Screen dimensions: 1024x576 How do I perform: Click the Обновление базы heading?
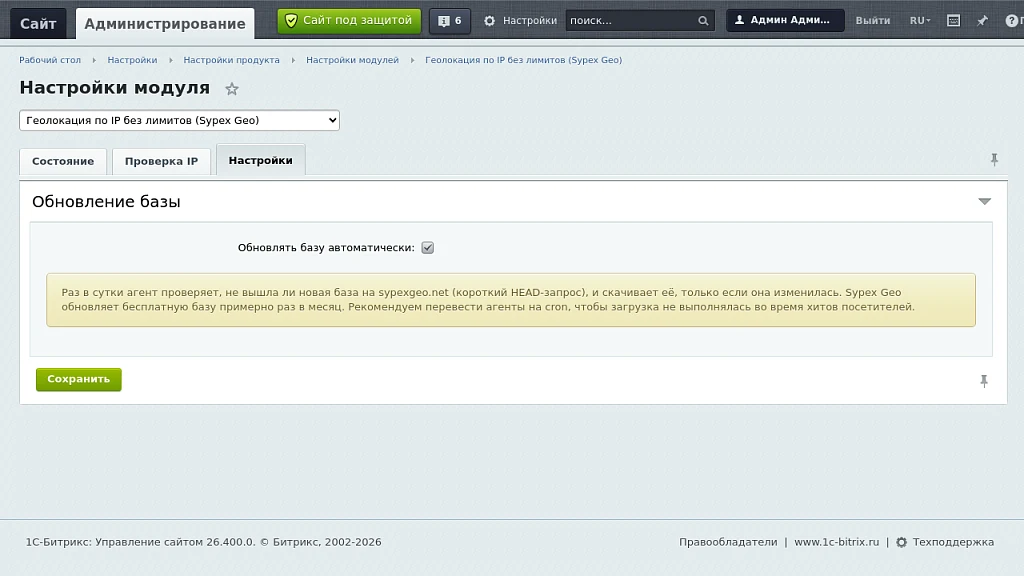tap(106, 202)
